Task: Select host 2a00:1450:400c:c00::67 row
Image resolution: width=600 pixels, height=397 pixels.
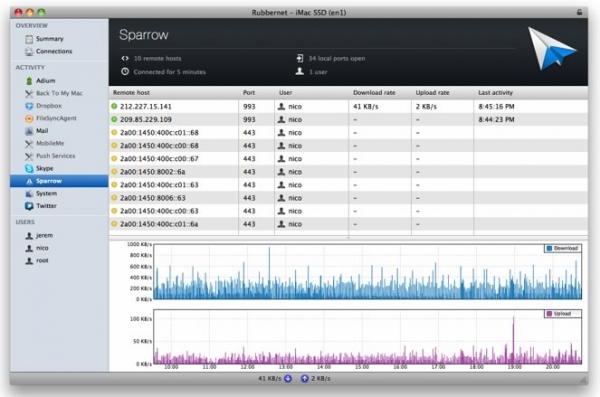Action: 348,158
